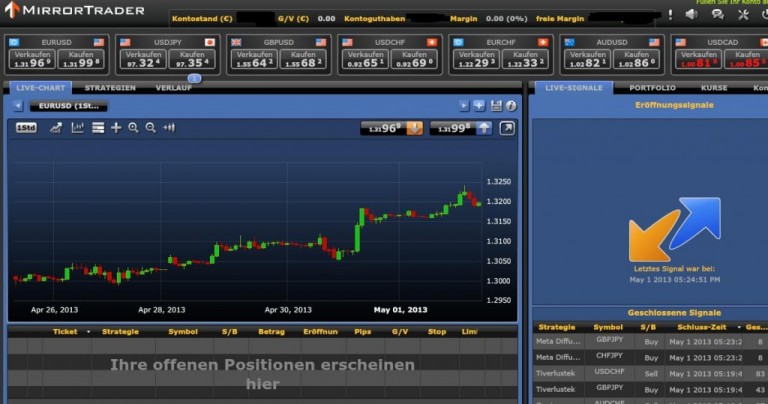The width and height of the screenshot is (768, 404).
Task: Collapse the currency ticker panel handle
Action: point(194,78)
